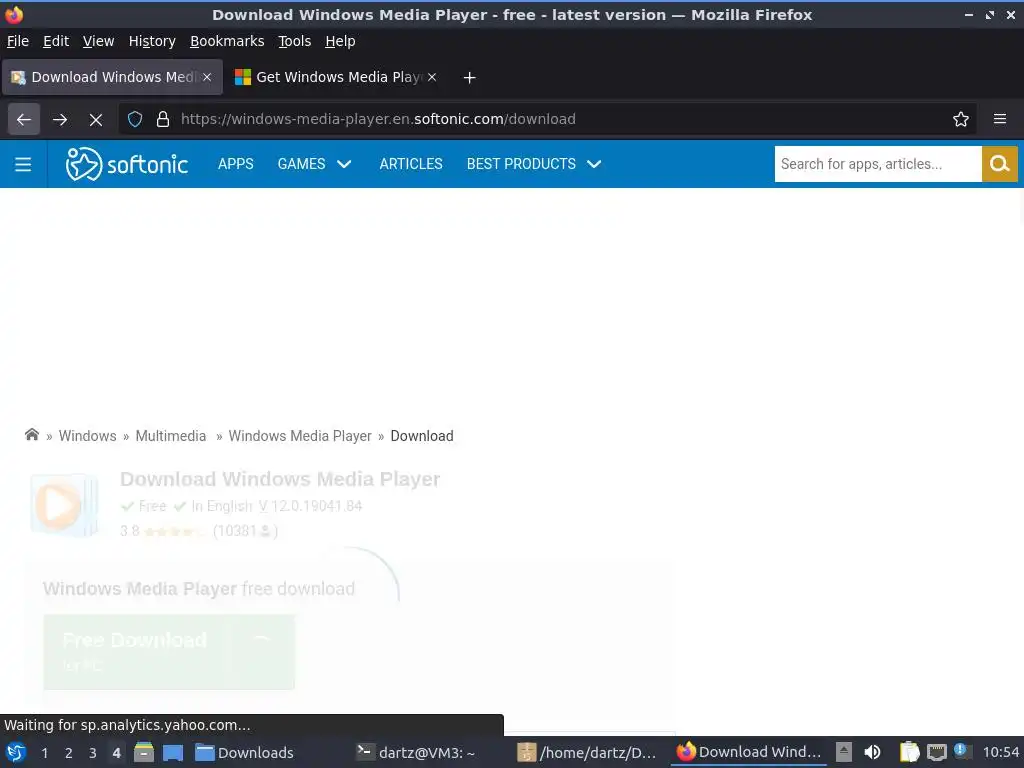Switch to workspace 3
The image size is (1024, 768).
tap(93, 753)
